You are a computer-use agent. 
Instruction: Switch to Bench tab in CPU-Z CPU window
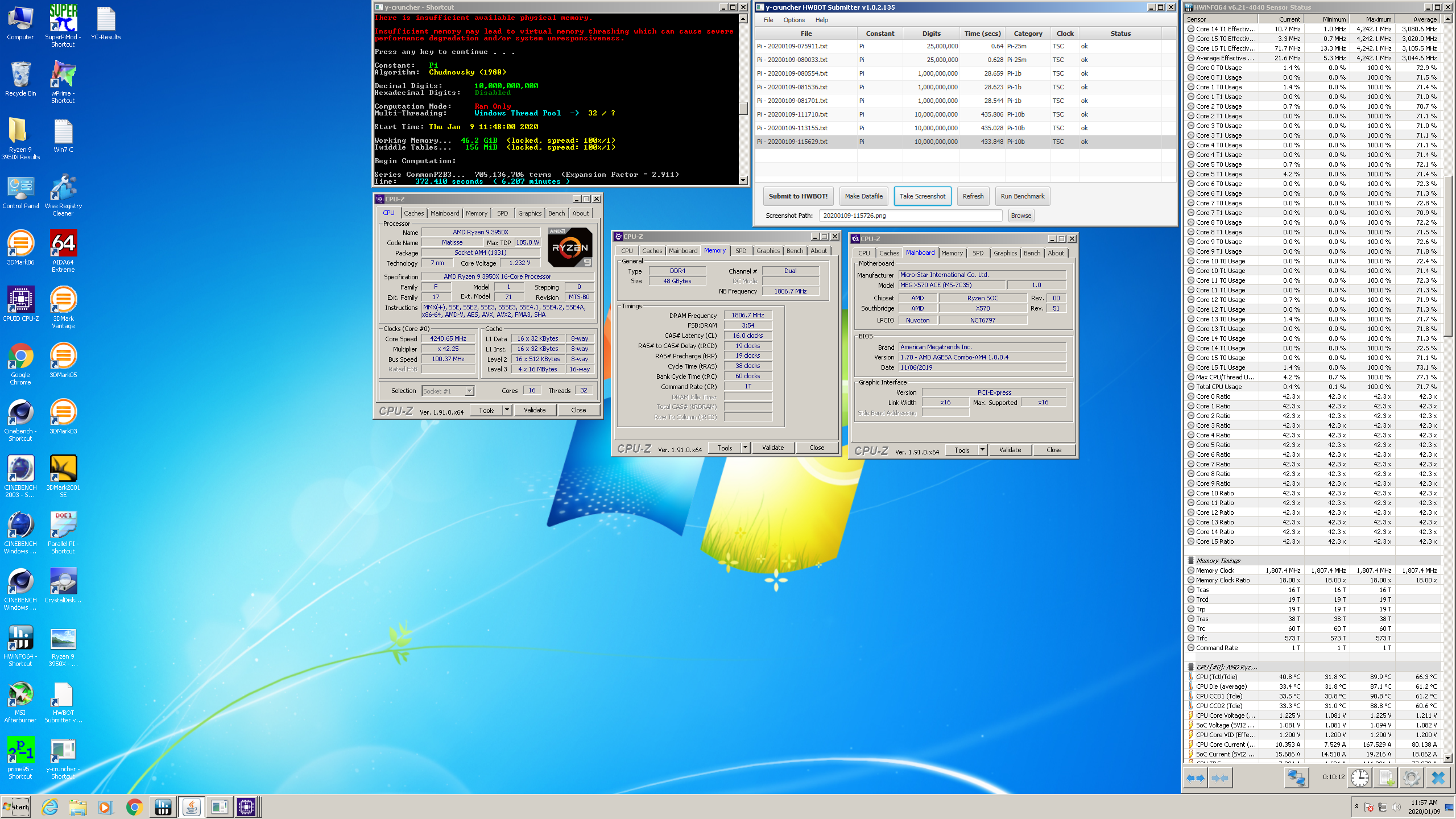(557, 213)
